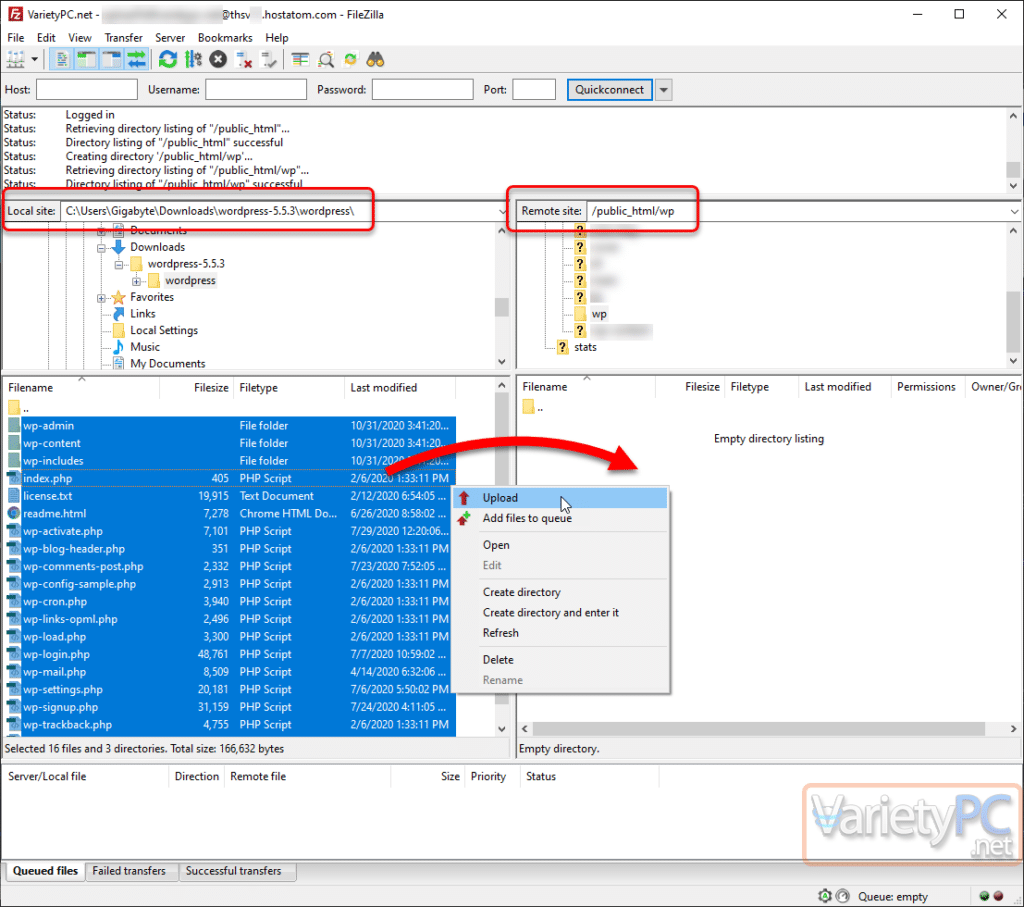Click the green activity LED indicator
Viewport: 1024px width, 907px height.
click(984, 896)
